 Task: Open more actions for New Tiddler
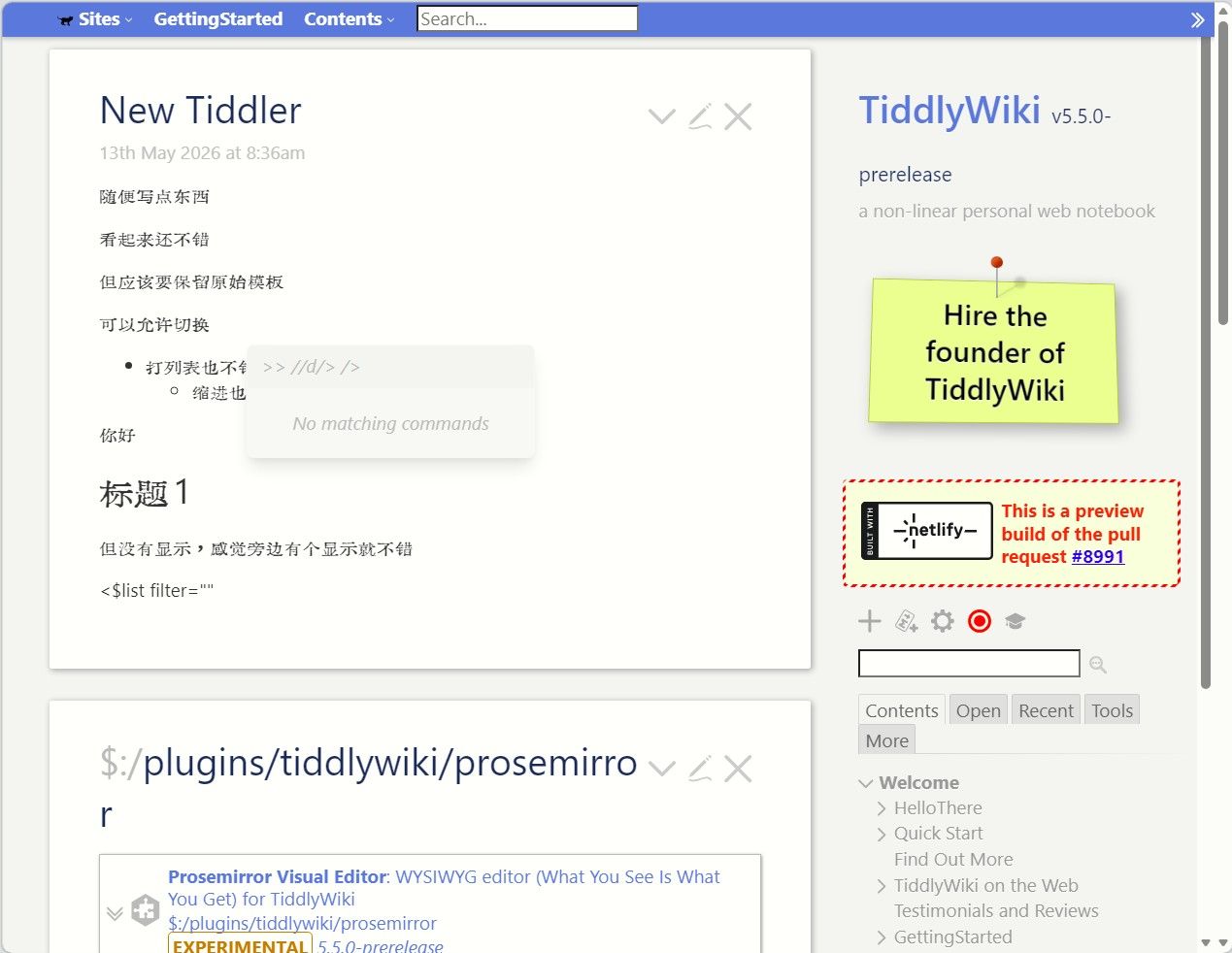coord(662,116)
